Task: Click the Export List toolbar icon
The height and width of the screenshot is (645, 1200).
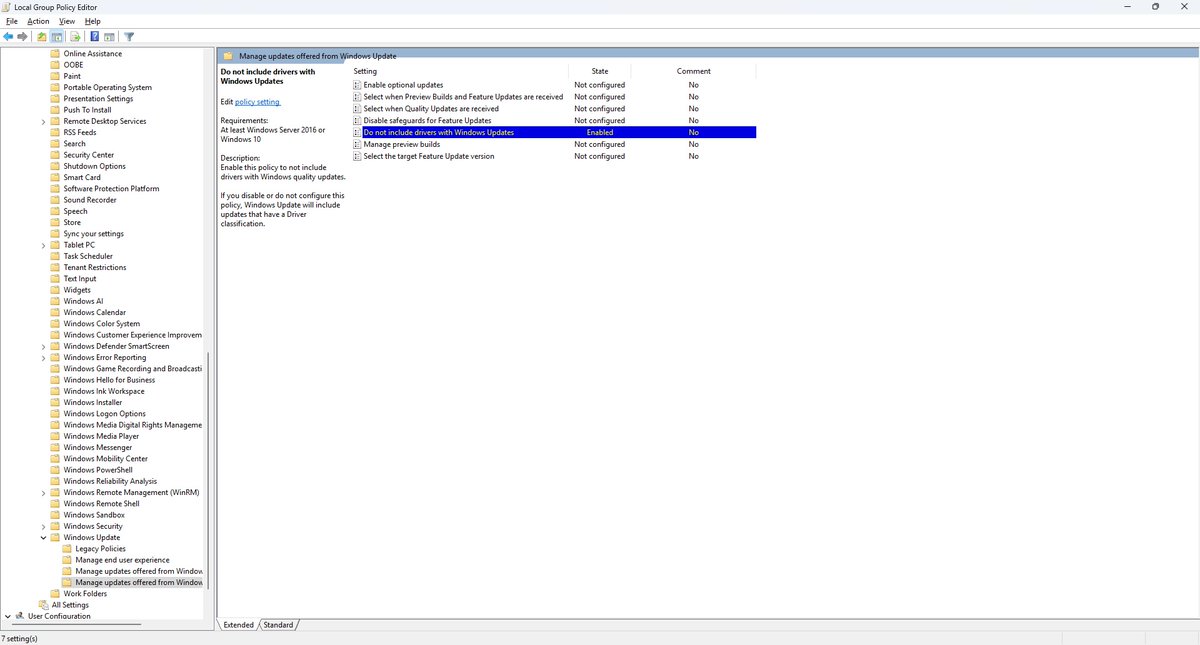Action: tap(75, 37)
